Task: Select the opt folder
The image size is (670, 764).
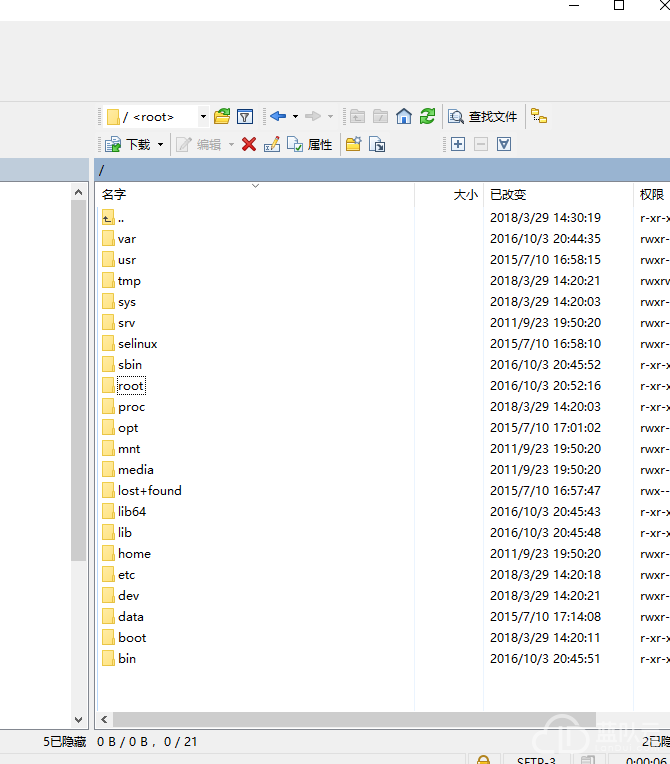Action: coord(120,428)
